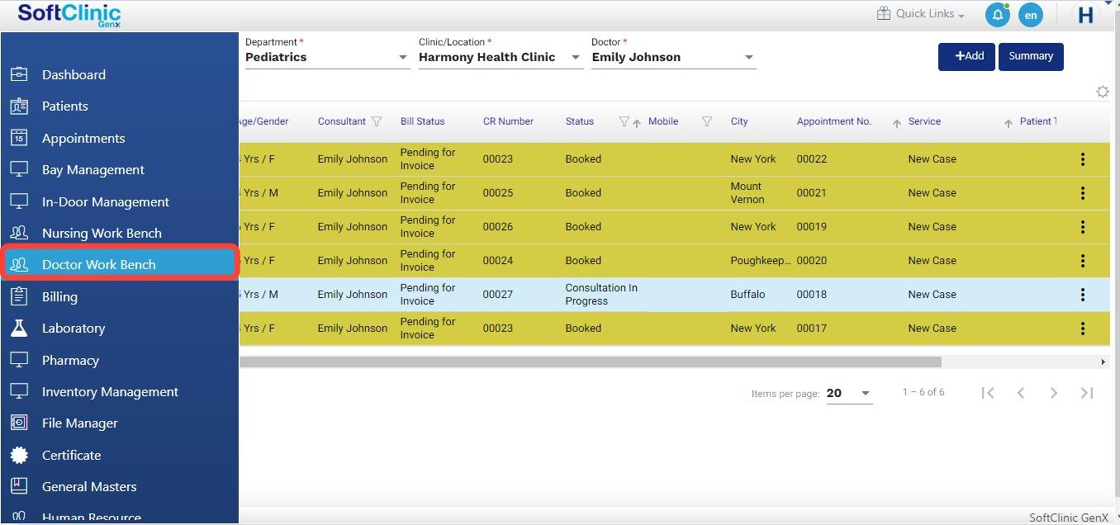Click the Billing clipboard icon in sidebar

[19, 296]
